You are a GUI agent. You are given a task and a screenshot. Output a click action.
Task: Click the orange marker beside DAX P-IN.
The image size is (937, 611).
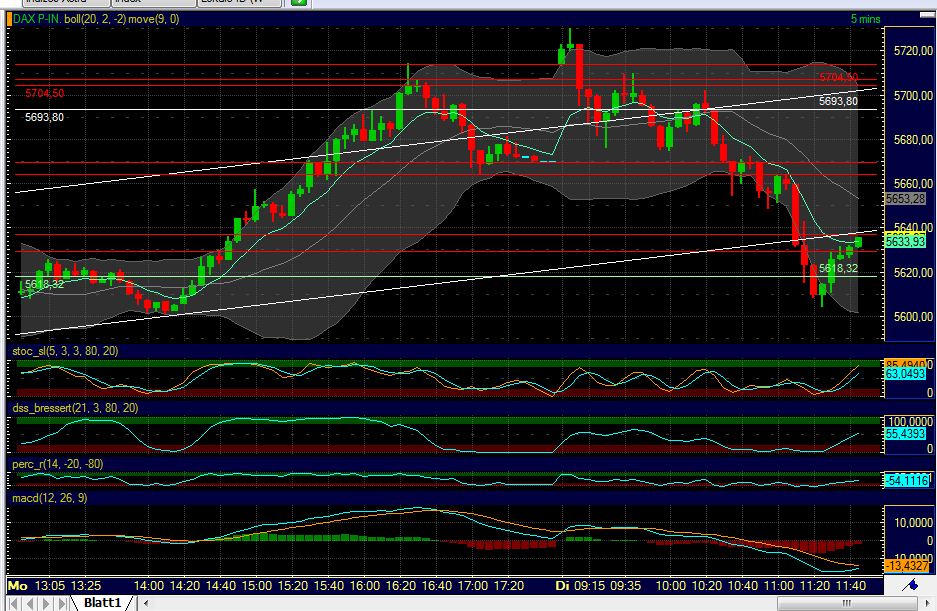click(x=9, y=19)
